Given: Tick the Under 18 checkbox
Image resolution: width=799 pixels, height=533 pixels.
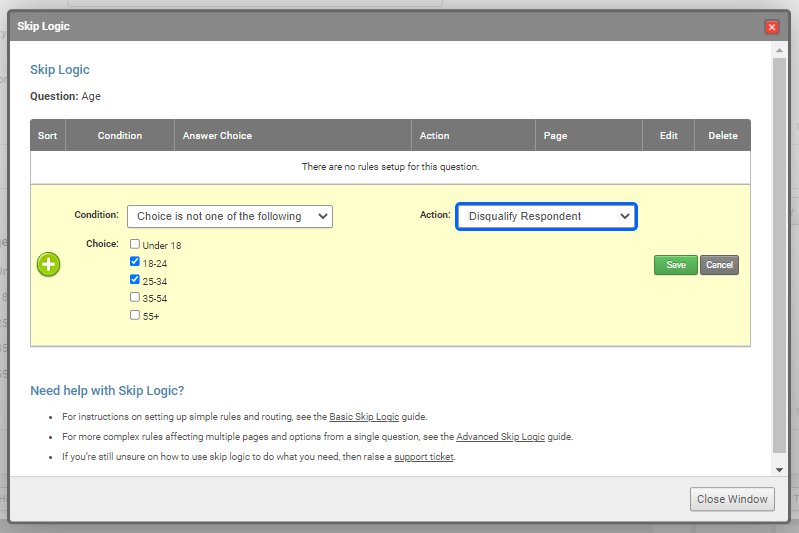Looking at the screenshot, I should pyautogui.click(x=135, y=244).
